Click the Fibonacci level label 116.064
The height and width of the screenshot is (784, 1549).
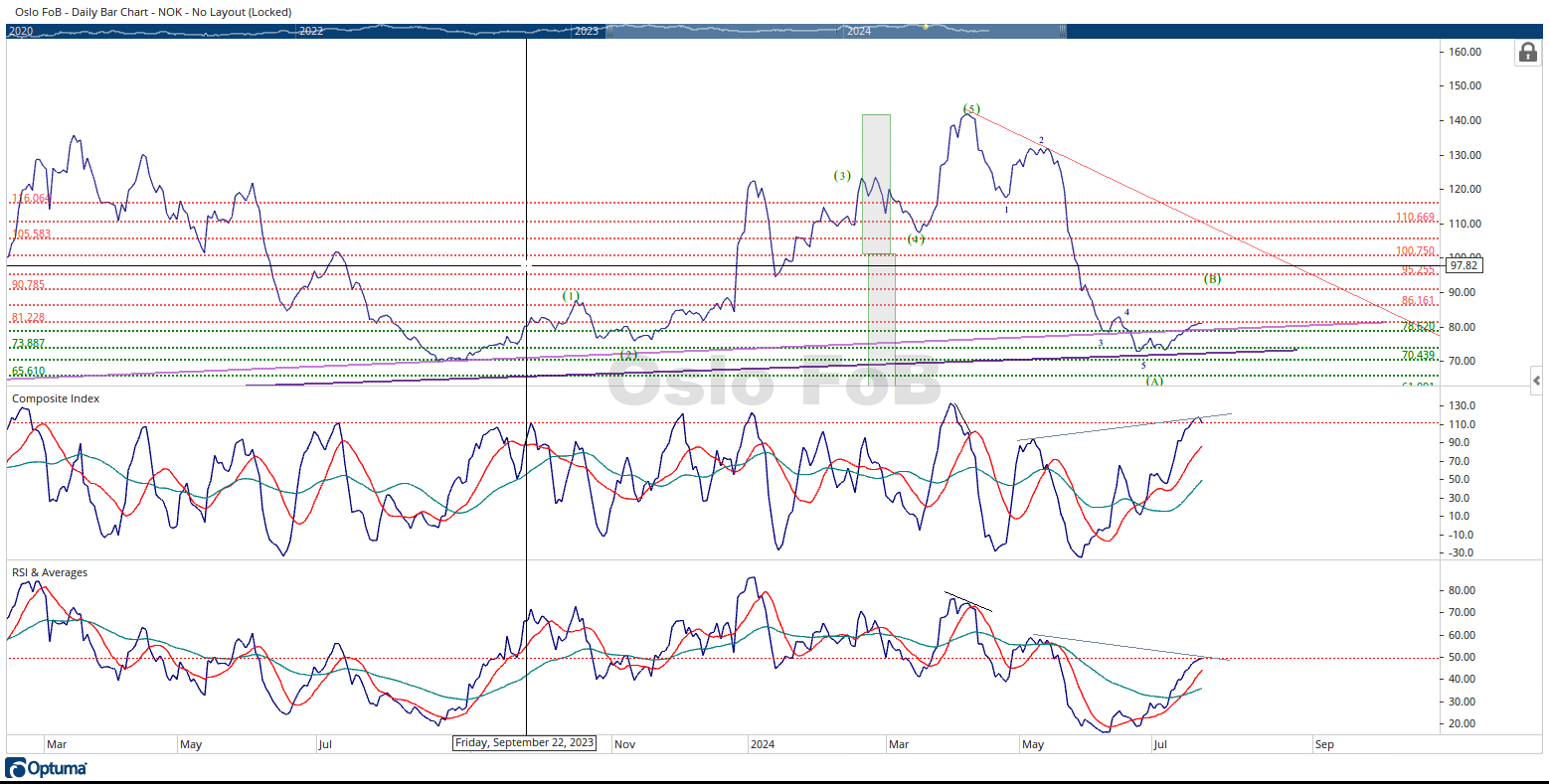[x=31, y=199]
